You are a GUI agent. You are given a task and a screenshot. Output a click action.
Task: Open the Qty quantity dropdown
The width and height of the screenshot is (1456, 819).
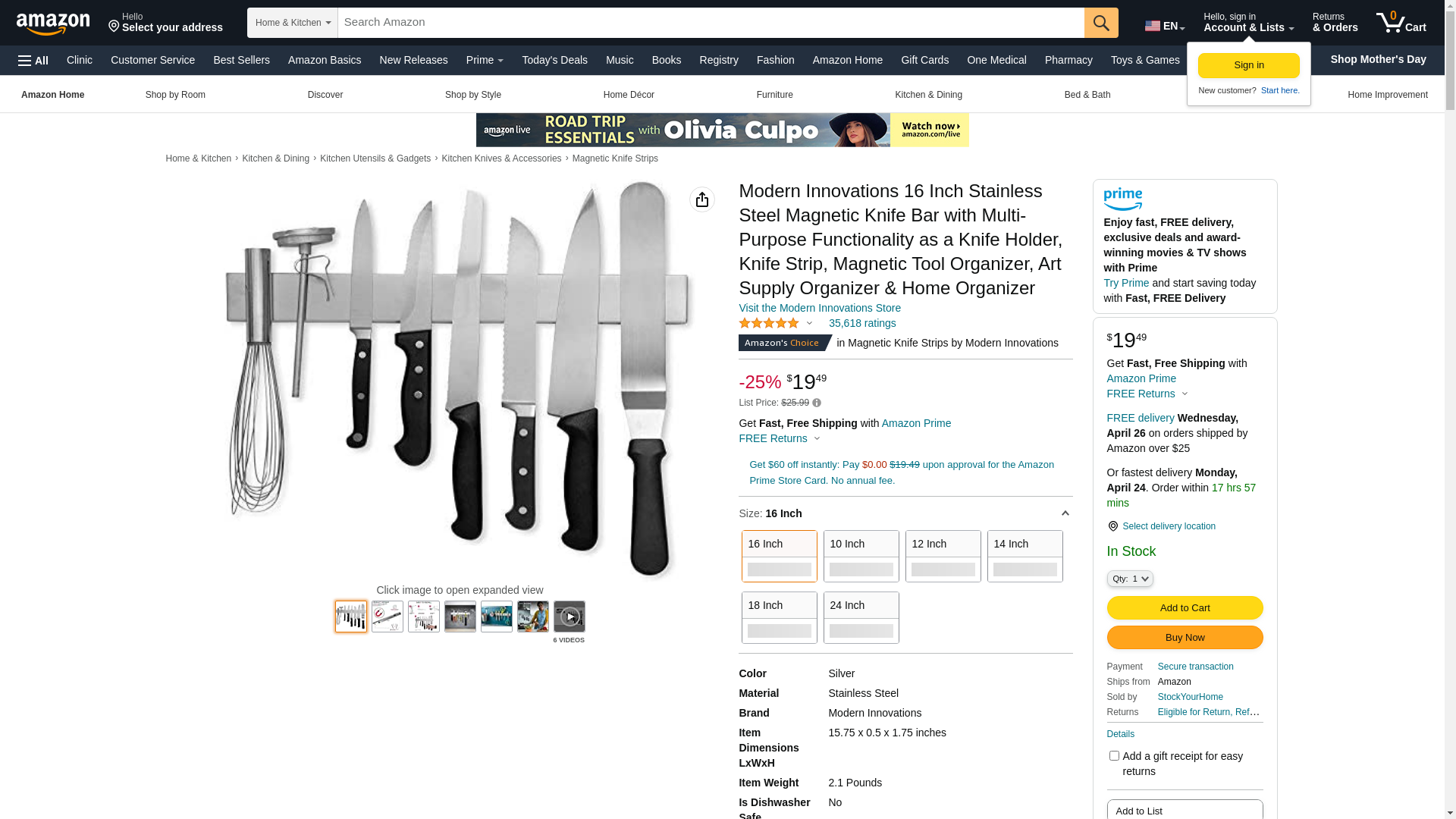click(1130, 579)
